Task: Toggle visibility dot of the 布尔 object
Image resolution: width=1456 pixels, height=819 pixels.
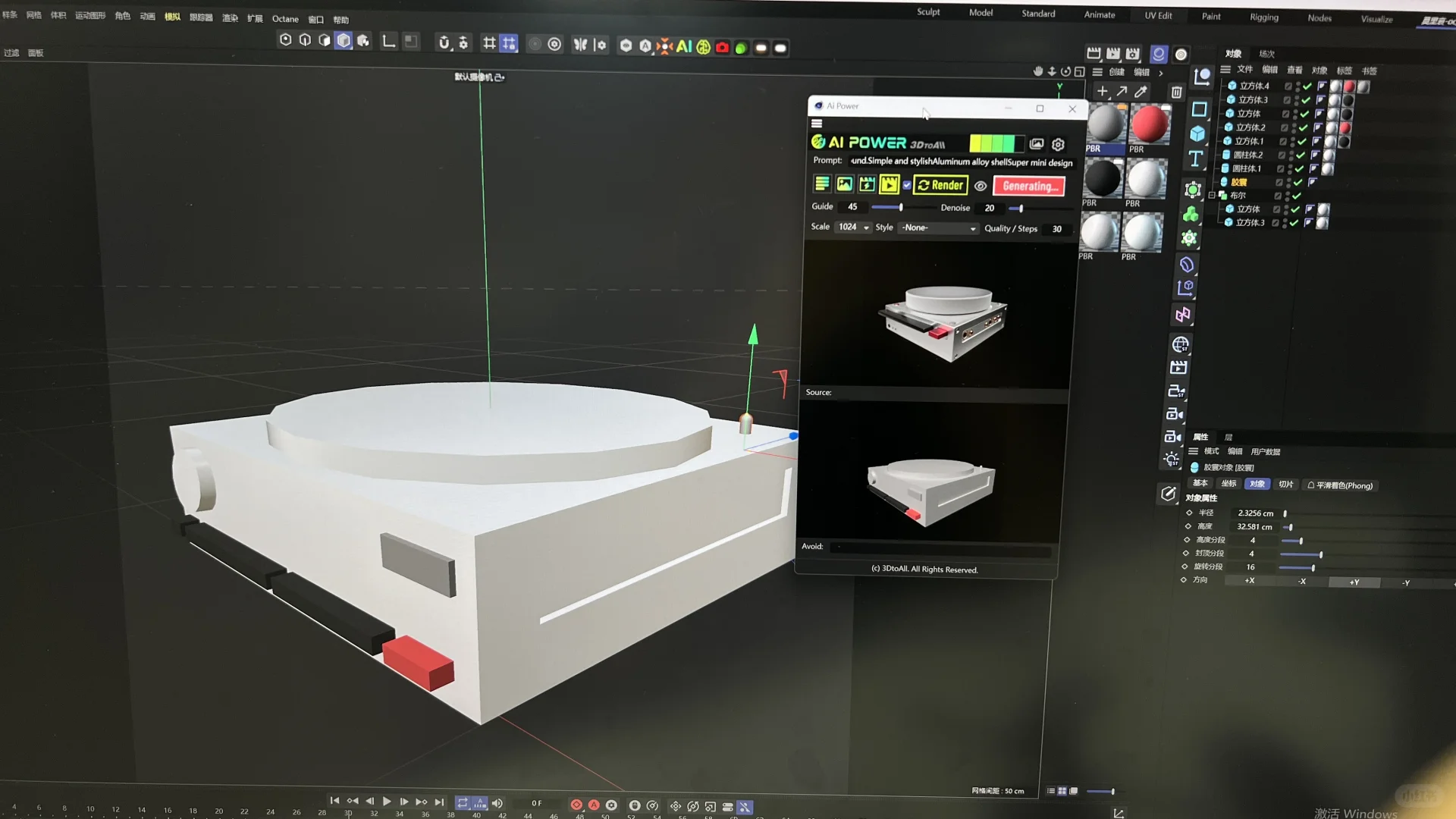Action: pyautogui.click(x=1287, y=194)
